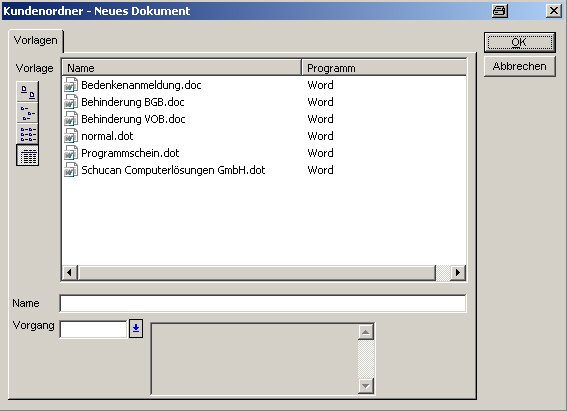567x411 pixels.
Task: Switch to small icons view
Action: 27,113
